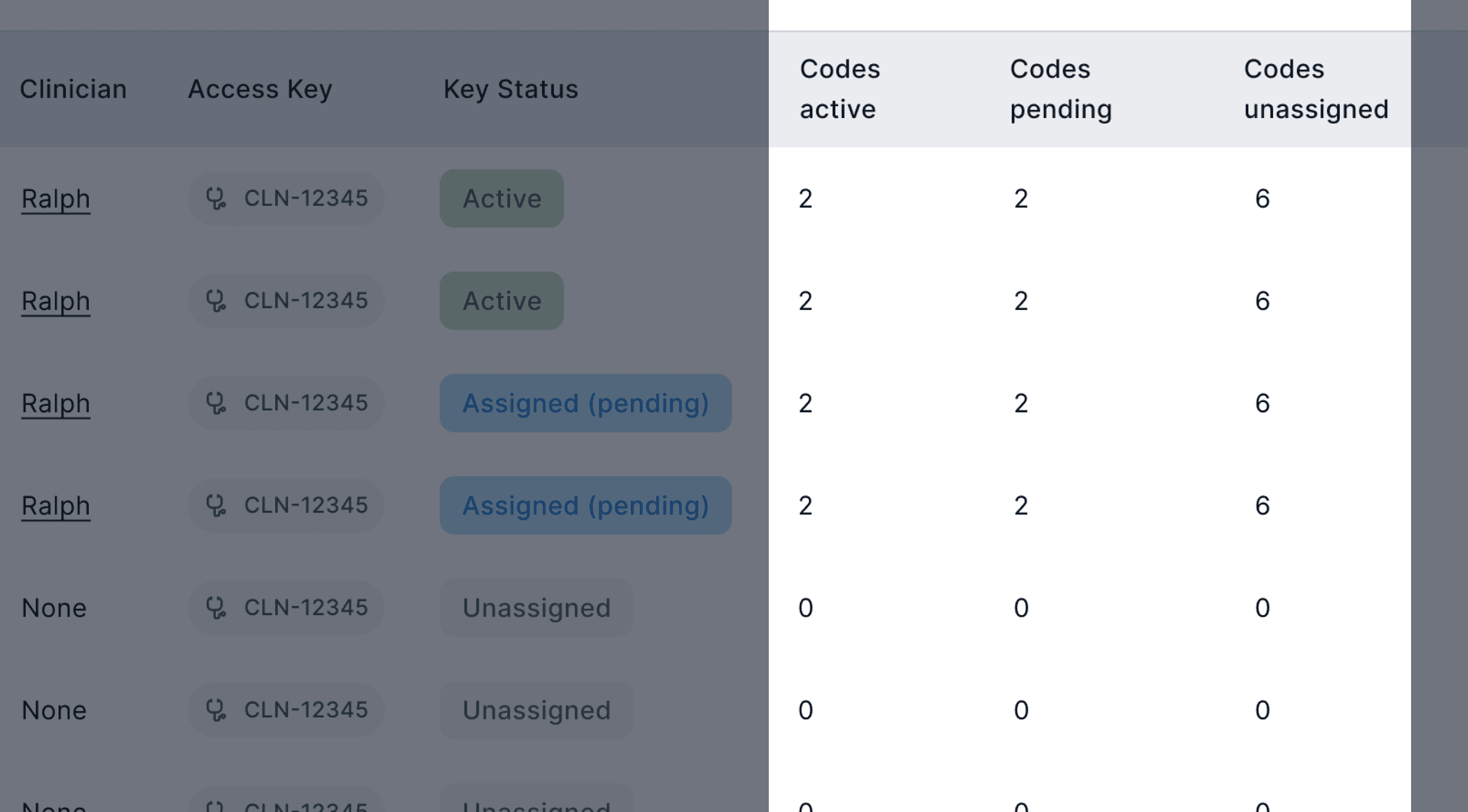1468x812 pixels.
Task: Open Ralph link in second Active row
Action: point(56,301)
